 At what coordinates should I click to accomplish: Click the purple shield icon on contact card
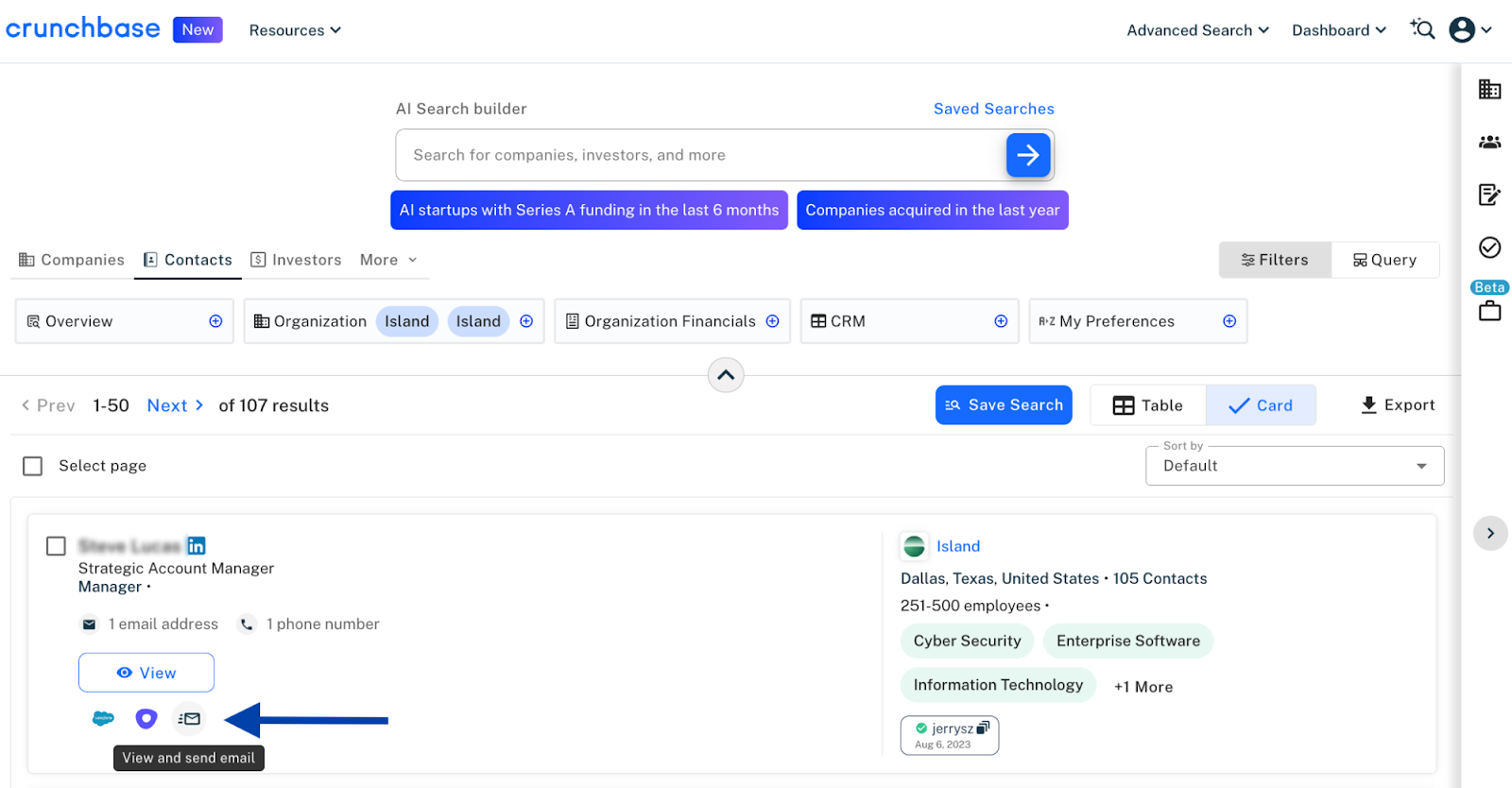[x=146, y=719]
